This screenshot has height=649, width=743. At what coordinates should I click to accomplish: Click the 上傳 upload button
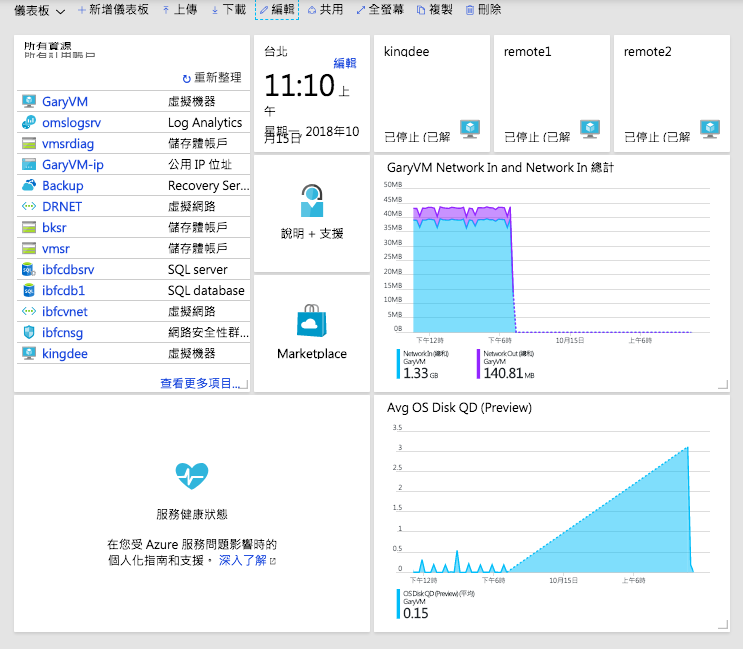tap(180, 10)
